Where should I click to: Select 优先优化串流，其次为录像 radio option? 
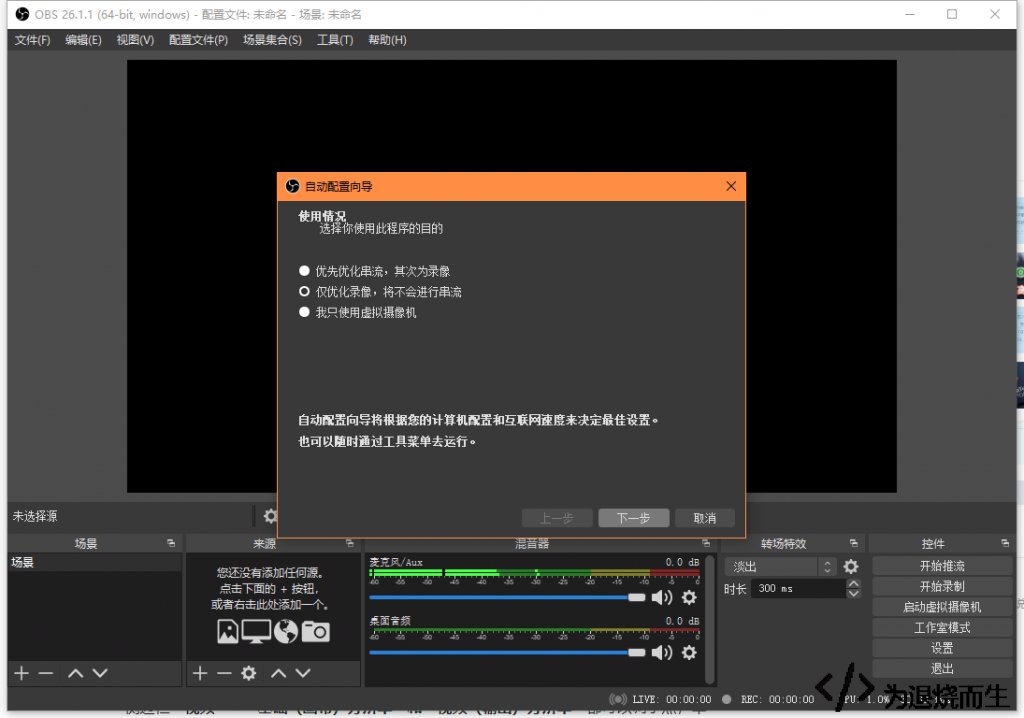[374, 270]
